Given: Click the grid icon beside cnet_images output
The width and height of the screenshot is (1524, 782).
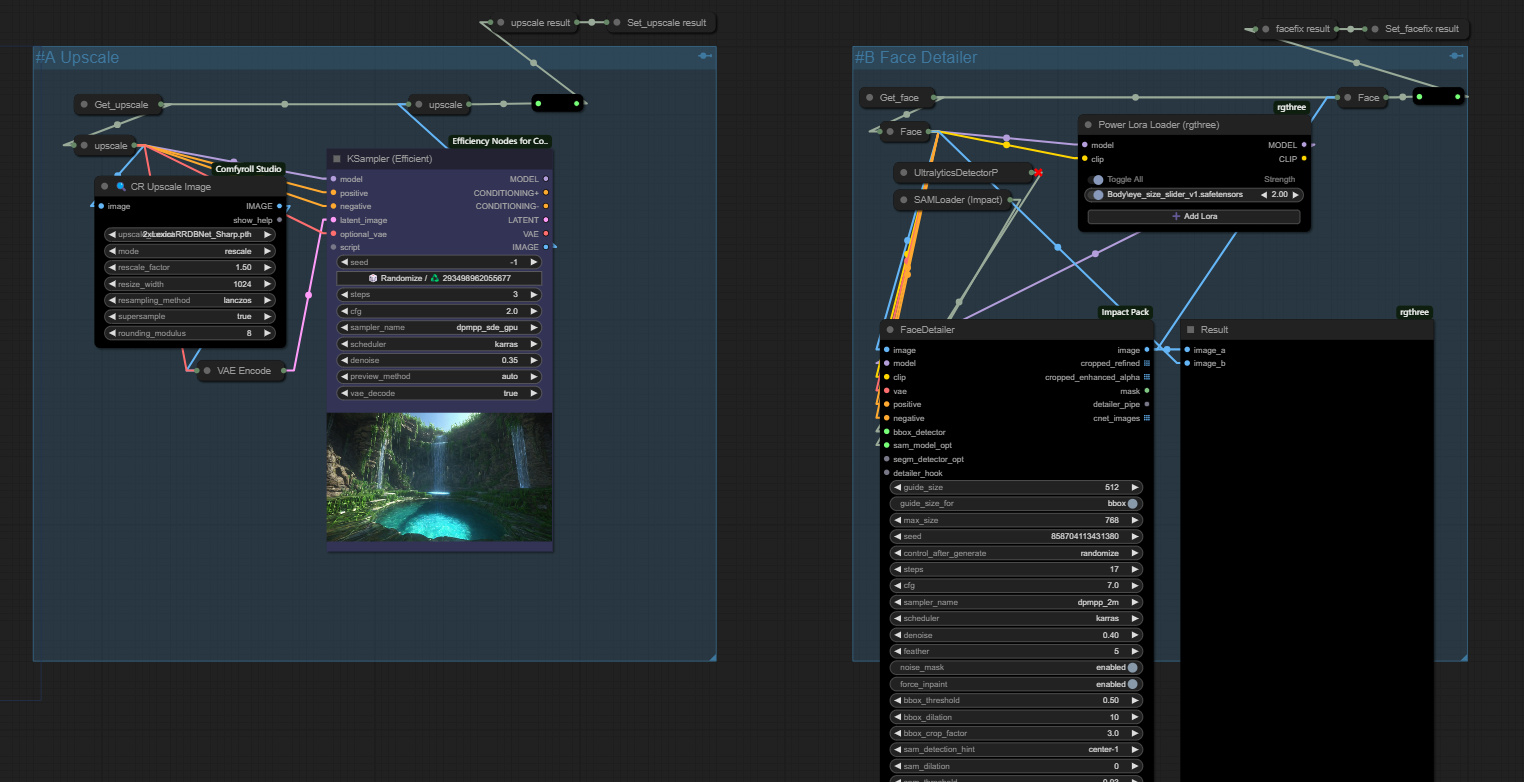Looking at the screenshot, I should 1146,418.
